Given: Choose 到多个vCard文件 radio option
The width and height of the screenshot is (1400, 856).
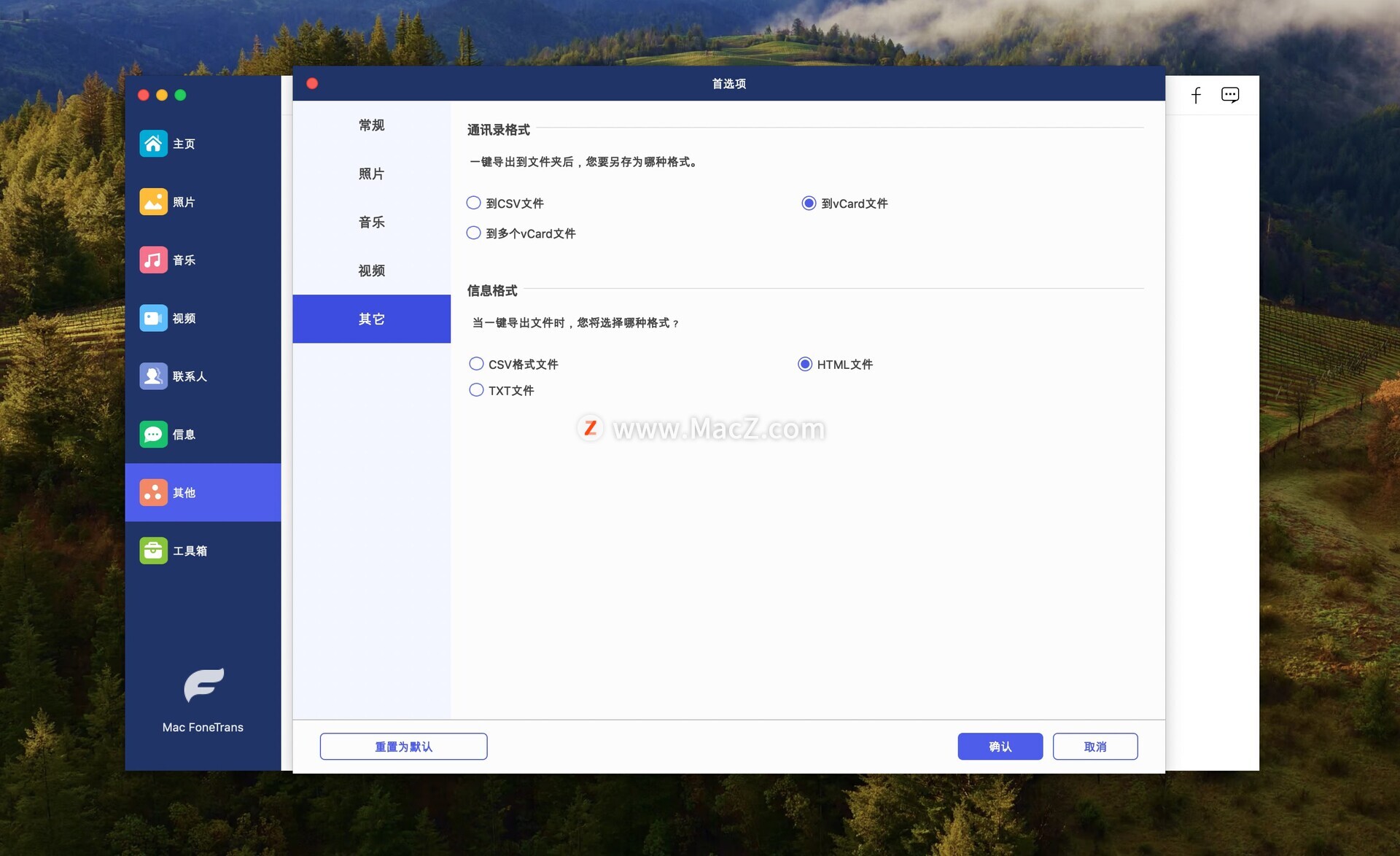Looking at the screenshot, I should [x=473, y=233].
